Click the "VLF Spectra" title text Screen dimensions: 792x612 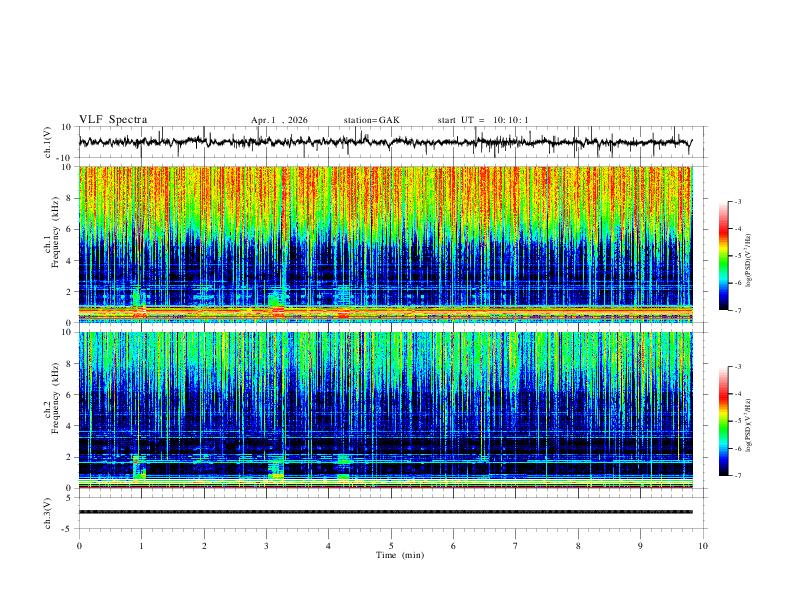[113, 120]
